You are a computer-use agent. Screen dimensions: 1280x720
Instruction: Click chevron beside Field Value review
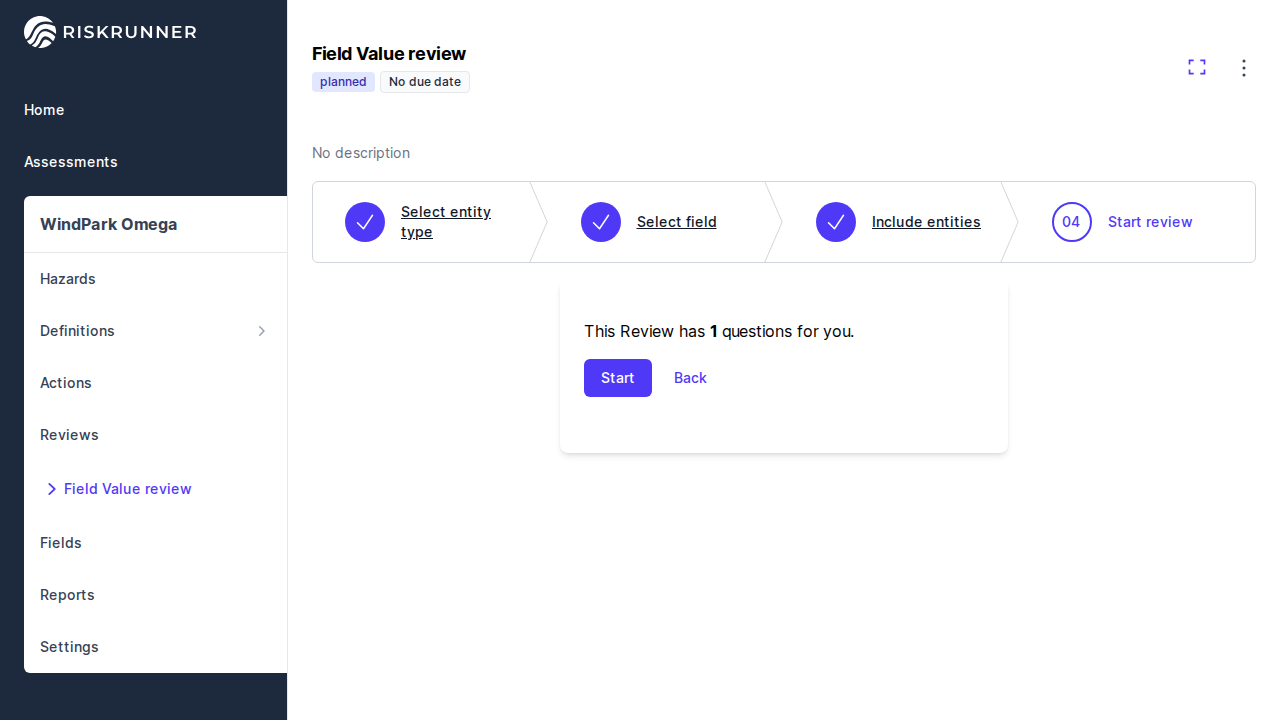(x=51, y=489)
